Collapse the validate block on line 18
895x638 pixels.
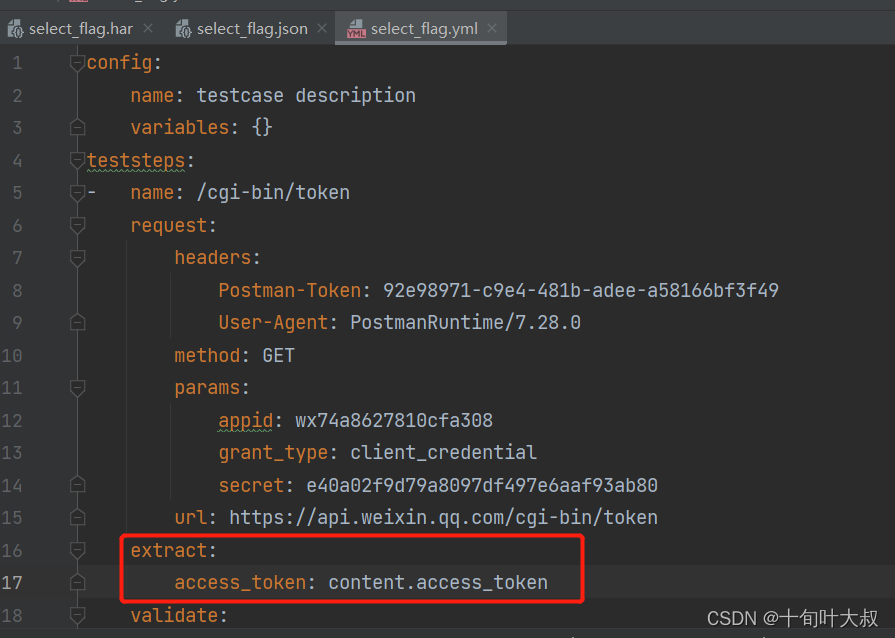77,615
